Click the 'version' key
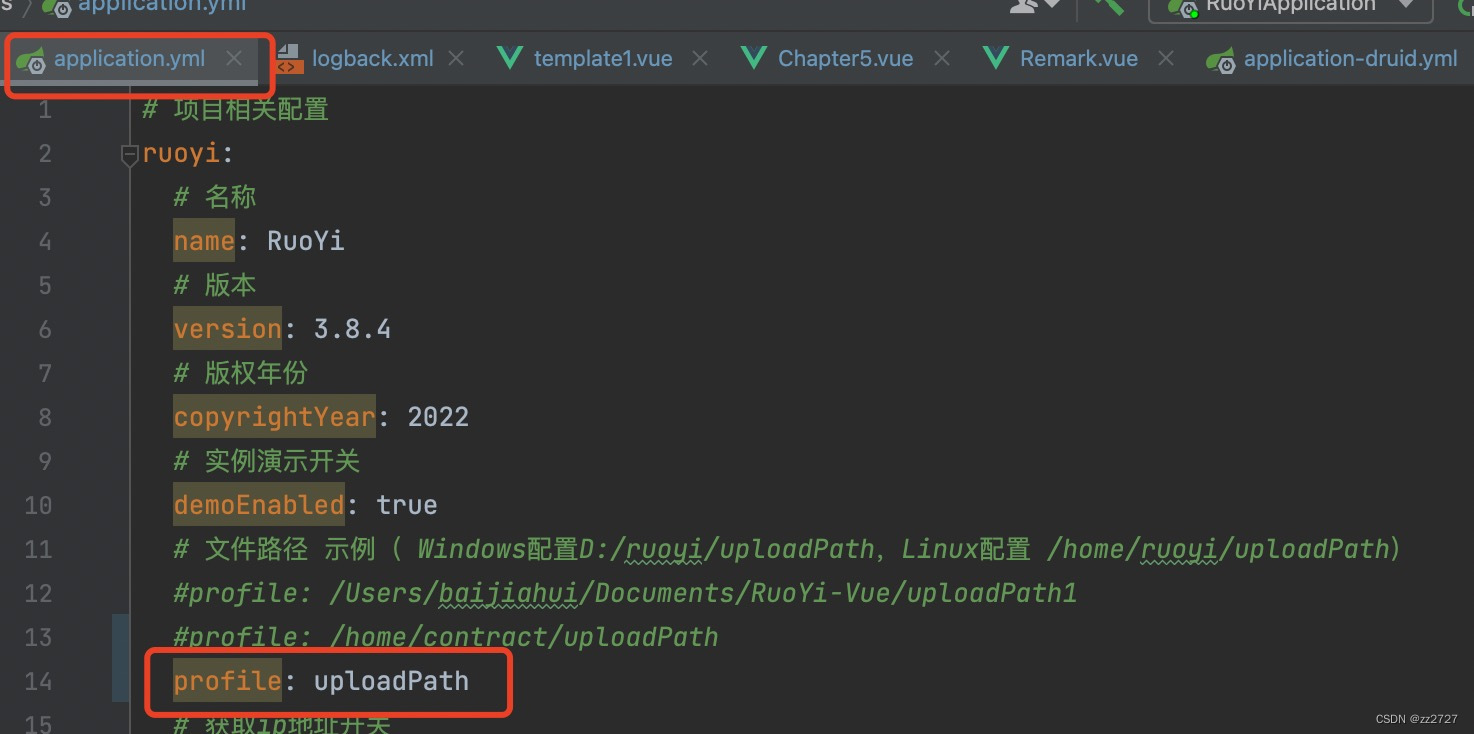Image resolution: width=1474 pixels, height=734 pixels. coord(227,329)
